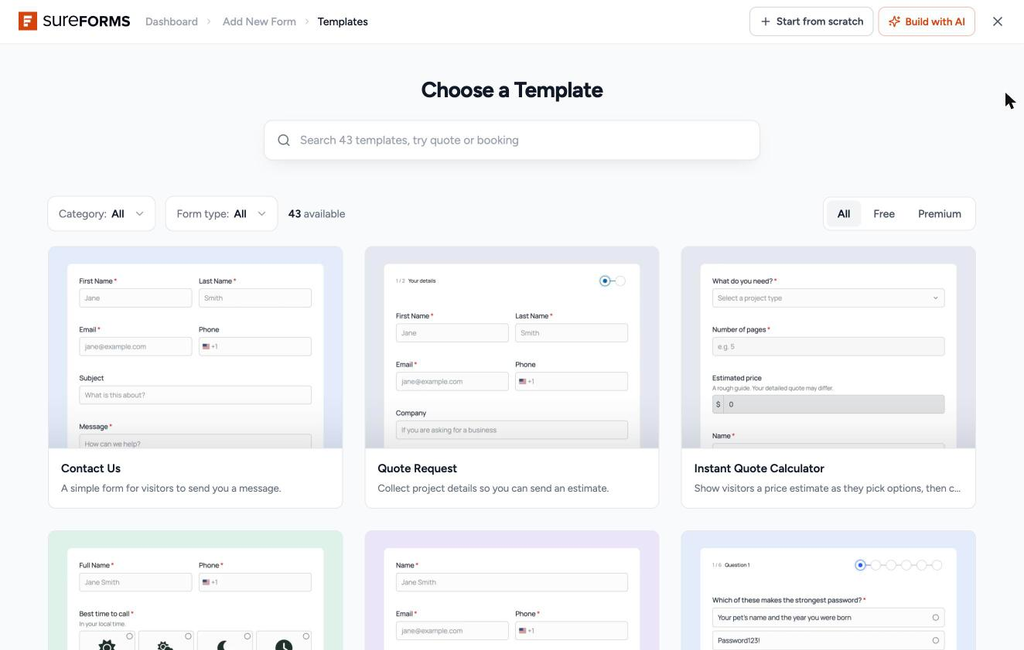Select the All pricing tab
1024x650 pixels.
click(844, 214)
